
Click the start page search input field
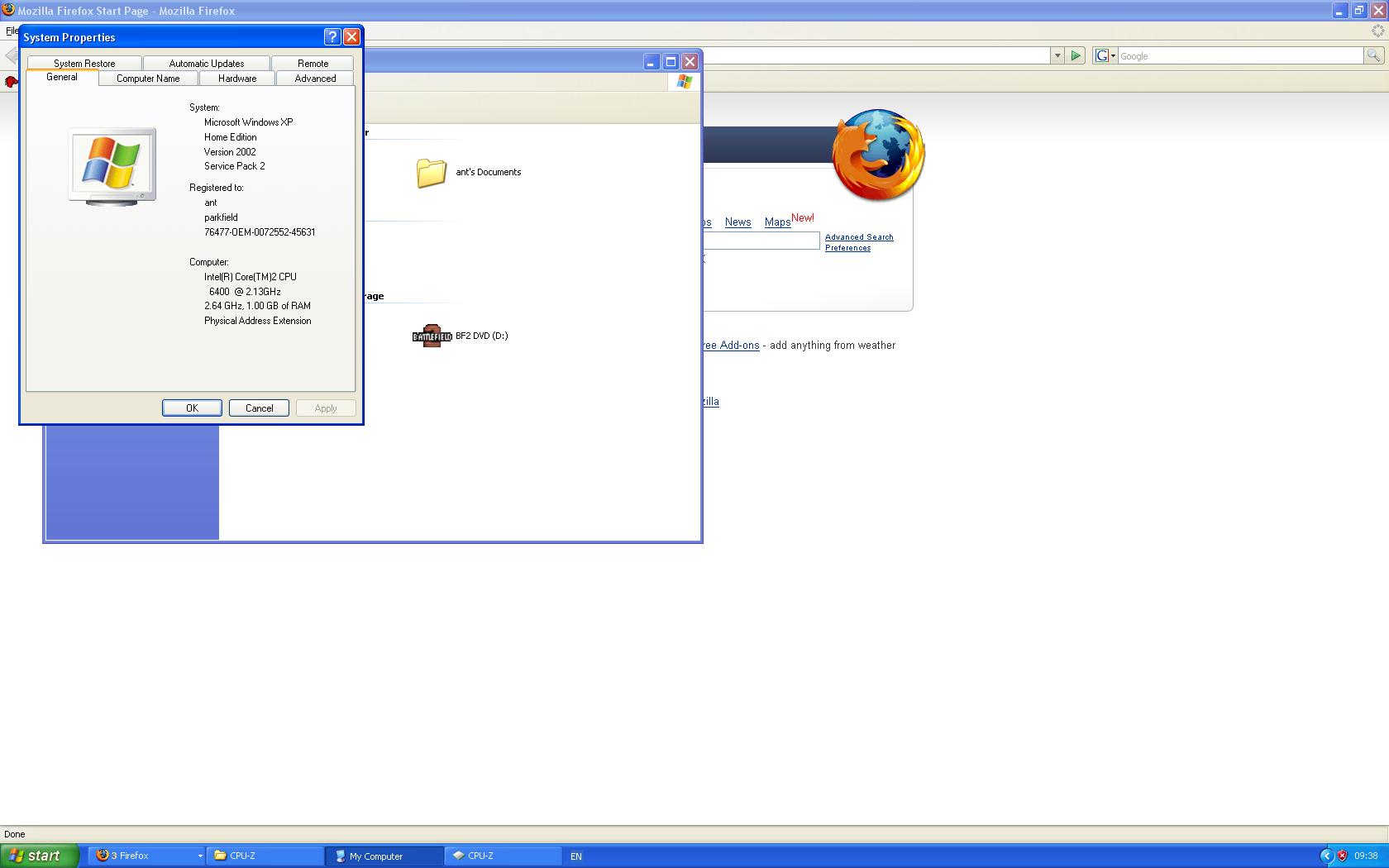click(761, 241)
